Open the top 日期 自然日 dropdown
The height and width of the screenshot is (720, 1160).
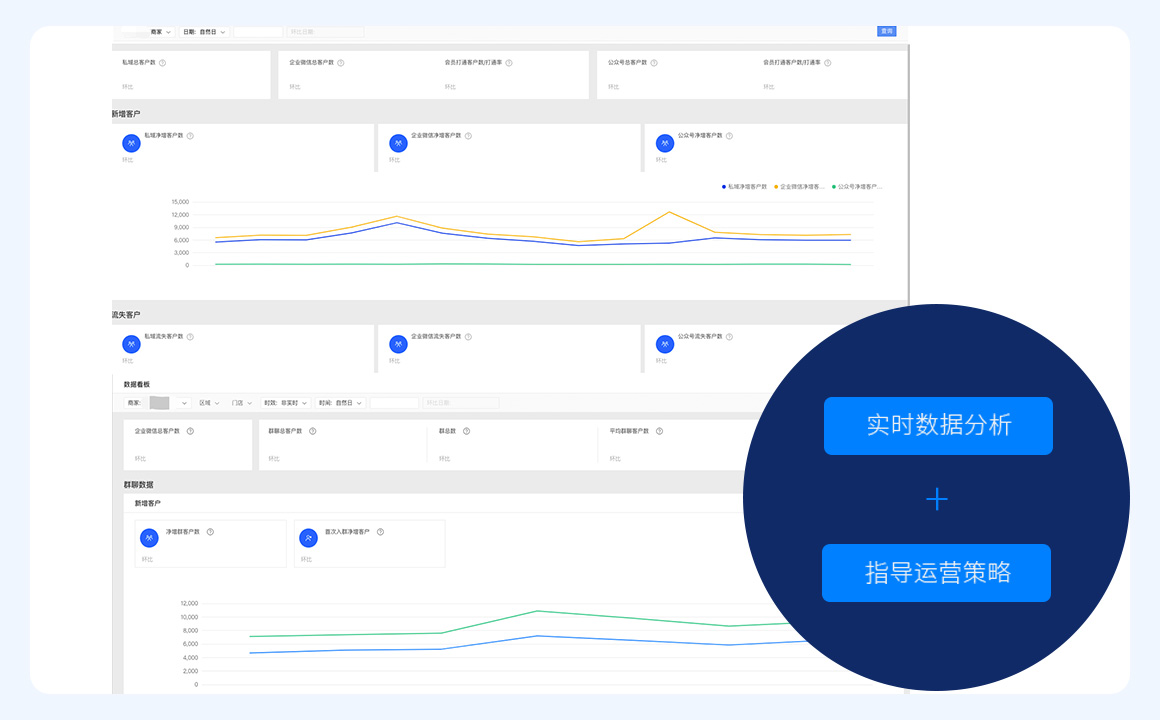205,32
